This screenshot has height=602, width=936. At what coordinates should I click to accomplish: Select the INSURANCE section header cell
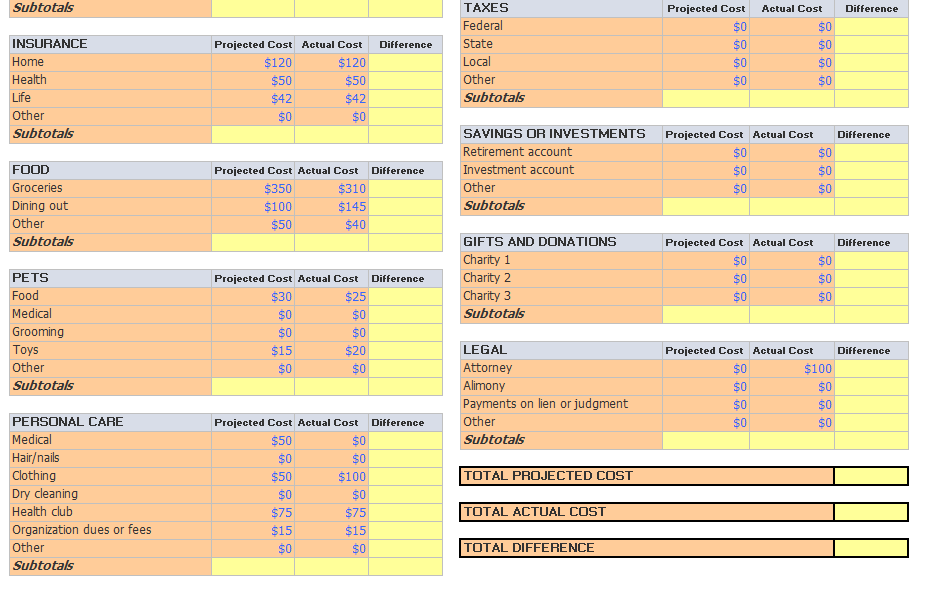[50, 44]
